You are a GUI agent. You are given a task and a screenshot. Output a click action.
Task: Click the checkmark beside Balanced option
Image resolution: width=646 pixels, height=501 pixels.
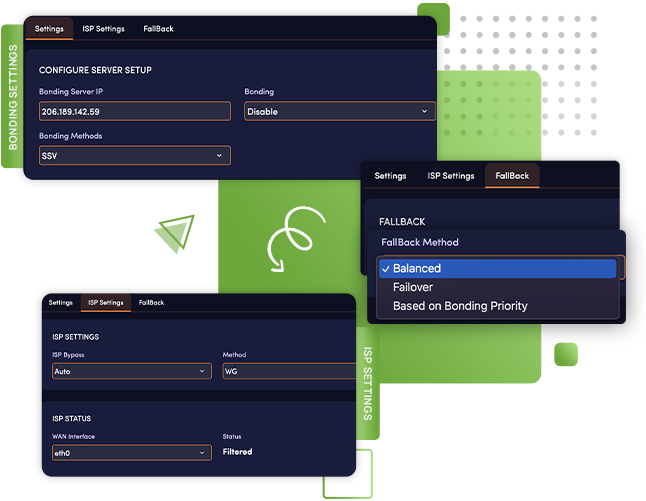(385, 268)
